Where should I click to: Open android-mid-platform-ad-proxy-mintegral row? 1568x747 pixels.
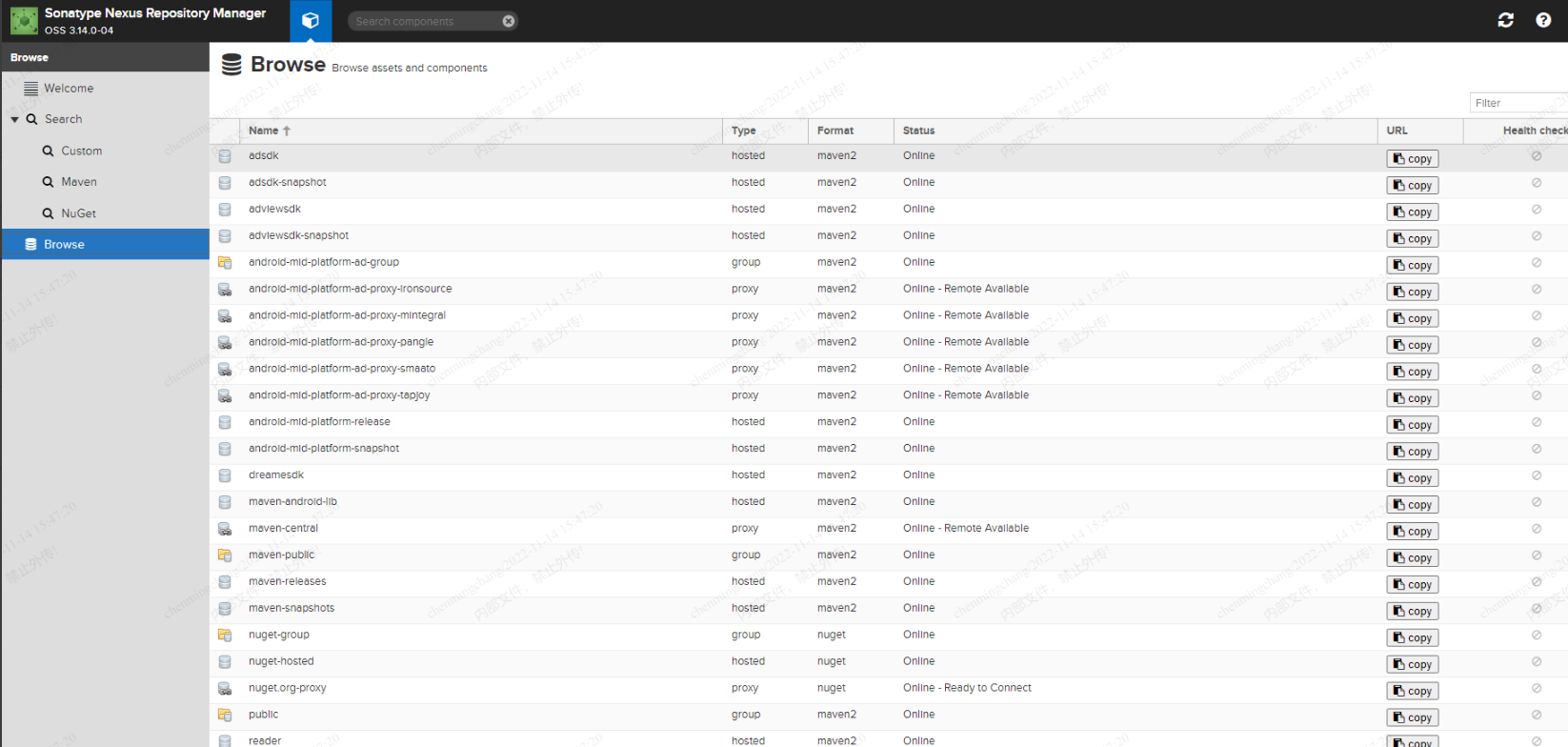coord(889,316)
